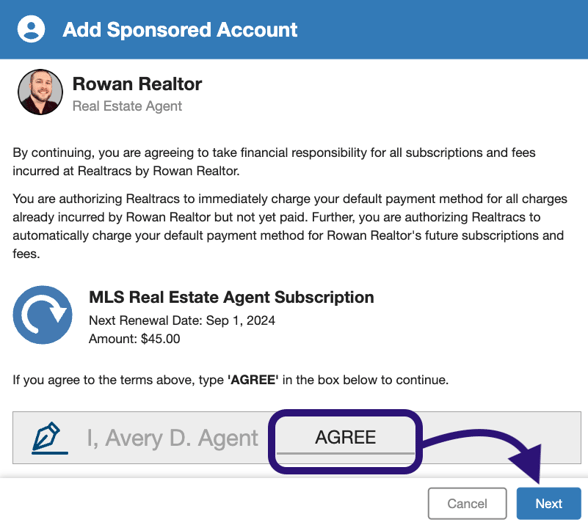The image size is (588, 525).
Task: Click the Next button
Action: pyautogui.click(x=549, y=503)
